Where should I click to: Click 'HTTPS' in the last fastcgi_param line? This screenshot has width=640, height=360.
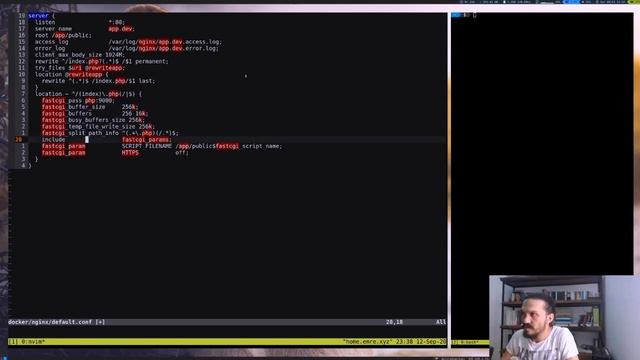pyautogui.click(x=130, y=153)
